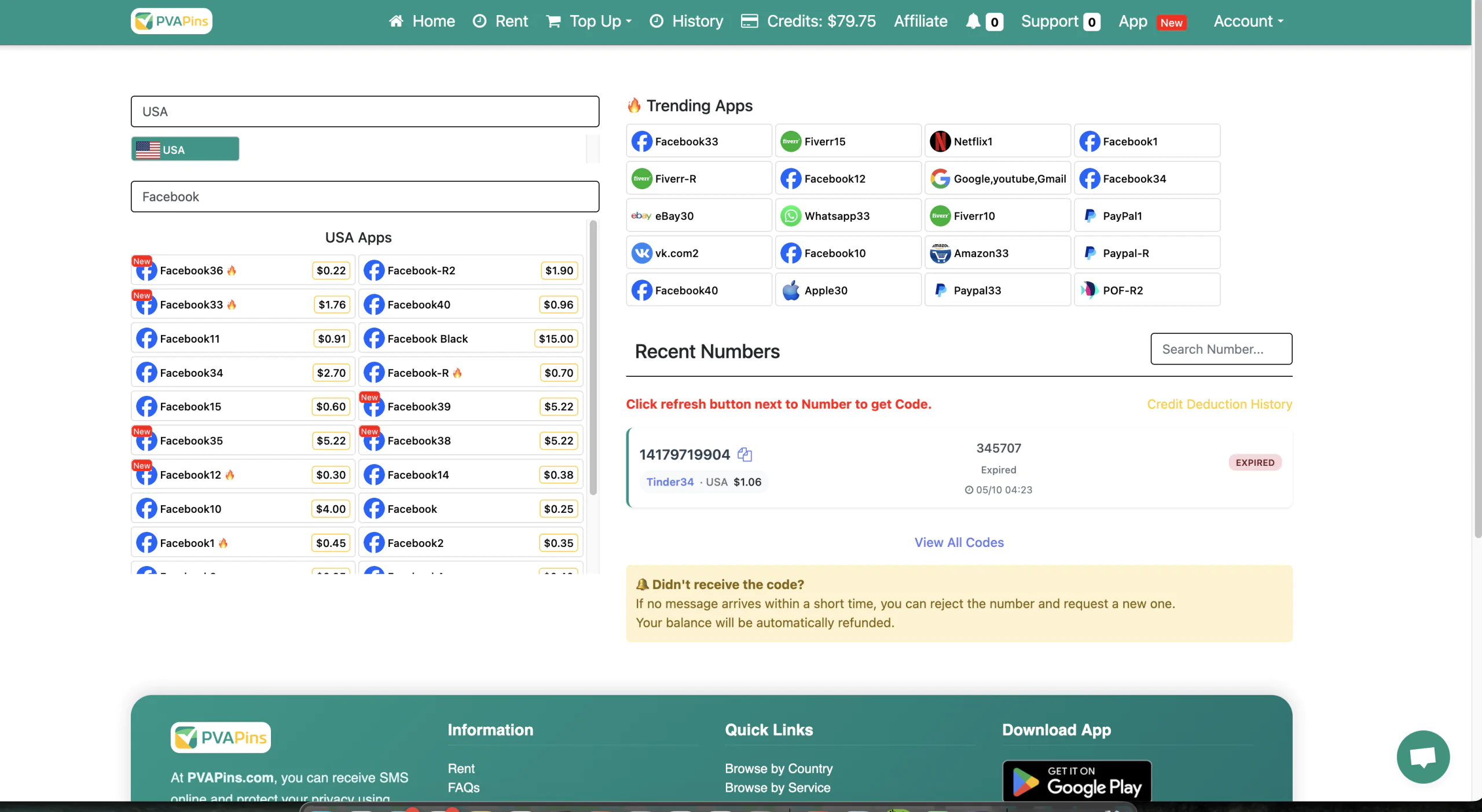The image size is (1482, 812).
Task: Open the Affiliate menu item
Action: pos(920,21)
